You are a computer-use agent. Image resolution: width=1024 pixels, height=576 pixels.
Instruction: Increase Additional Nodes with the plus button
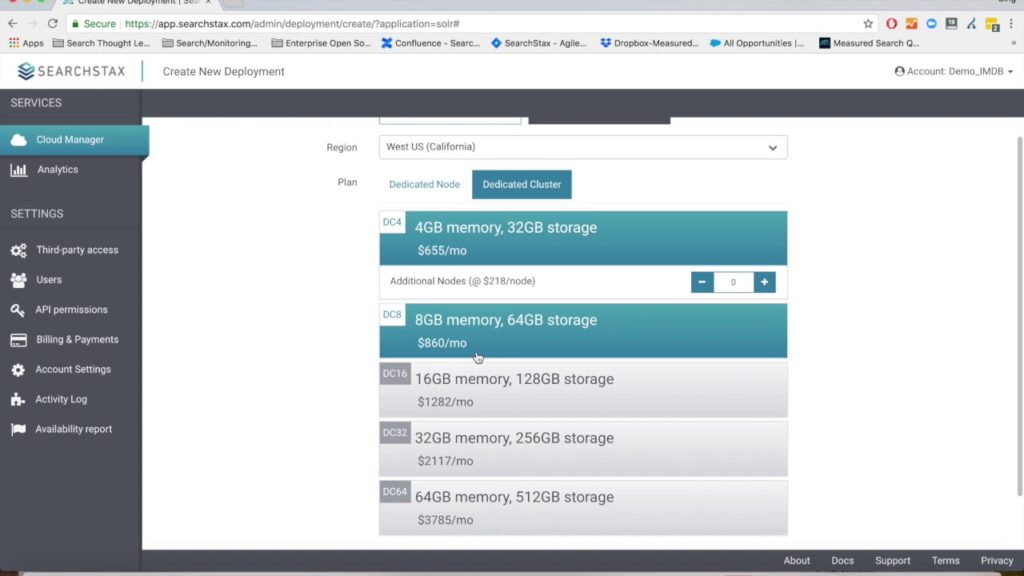click(764, 282)
